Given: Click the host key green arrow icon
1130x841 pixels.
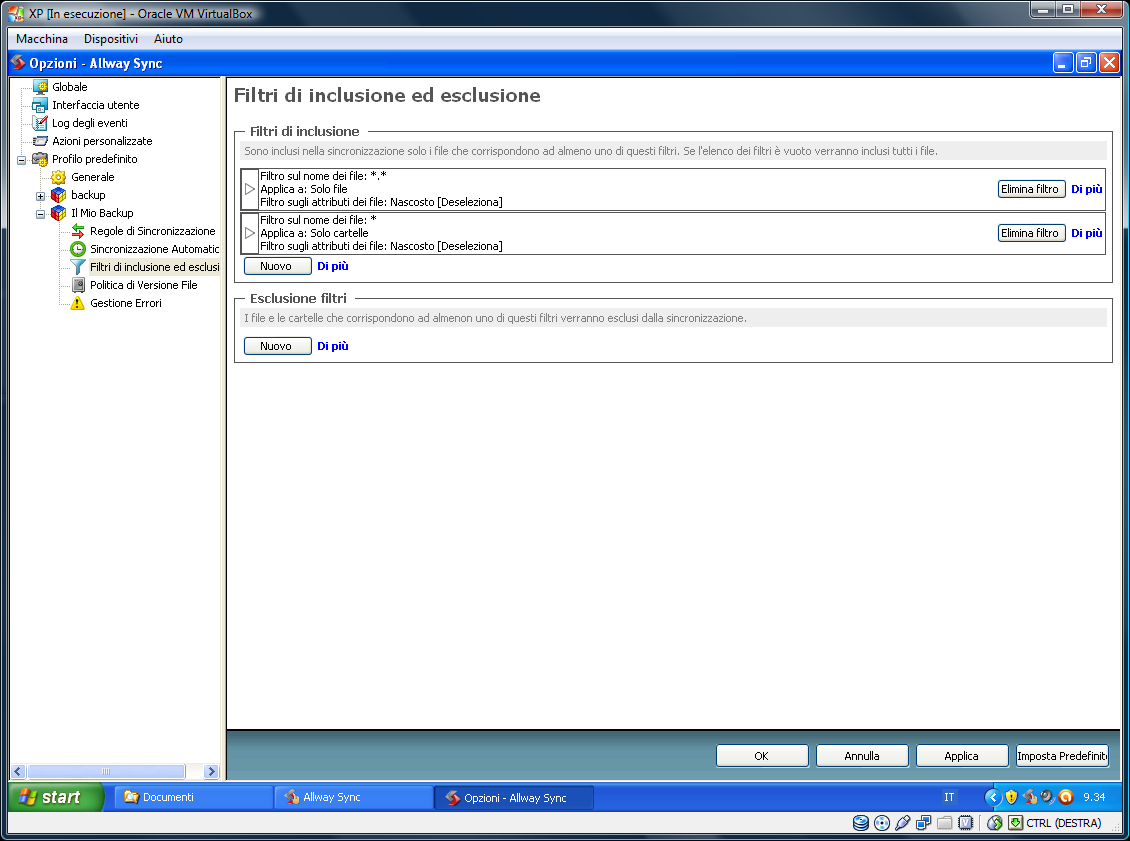Looking at the screenshot, I should (x=1015, y=823).
